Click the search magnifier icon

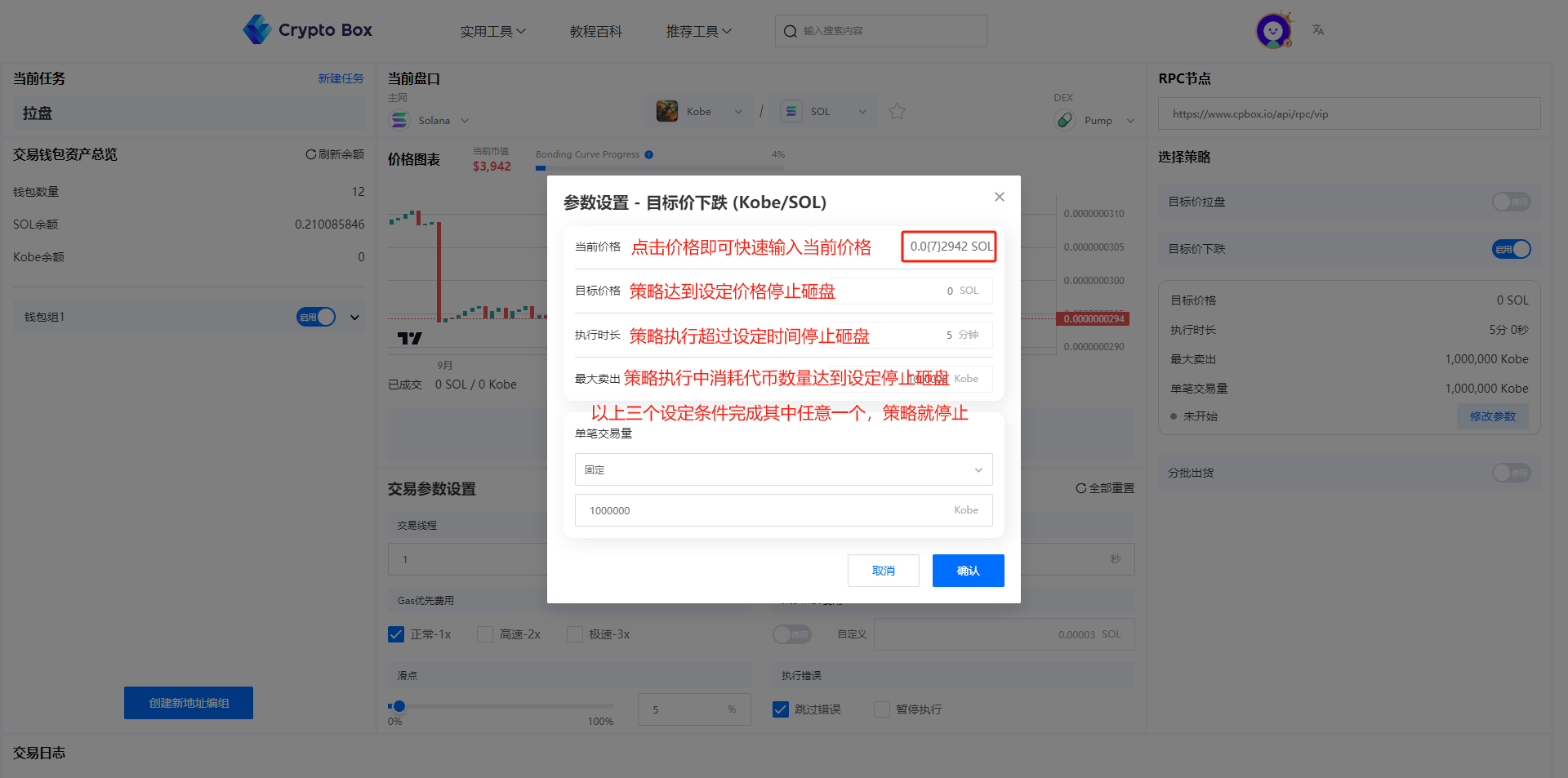pos(790,31)
